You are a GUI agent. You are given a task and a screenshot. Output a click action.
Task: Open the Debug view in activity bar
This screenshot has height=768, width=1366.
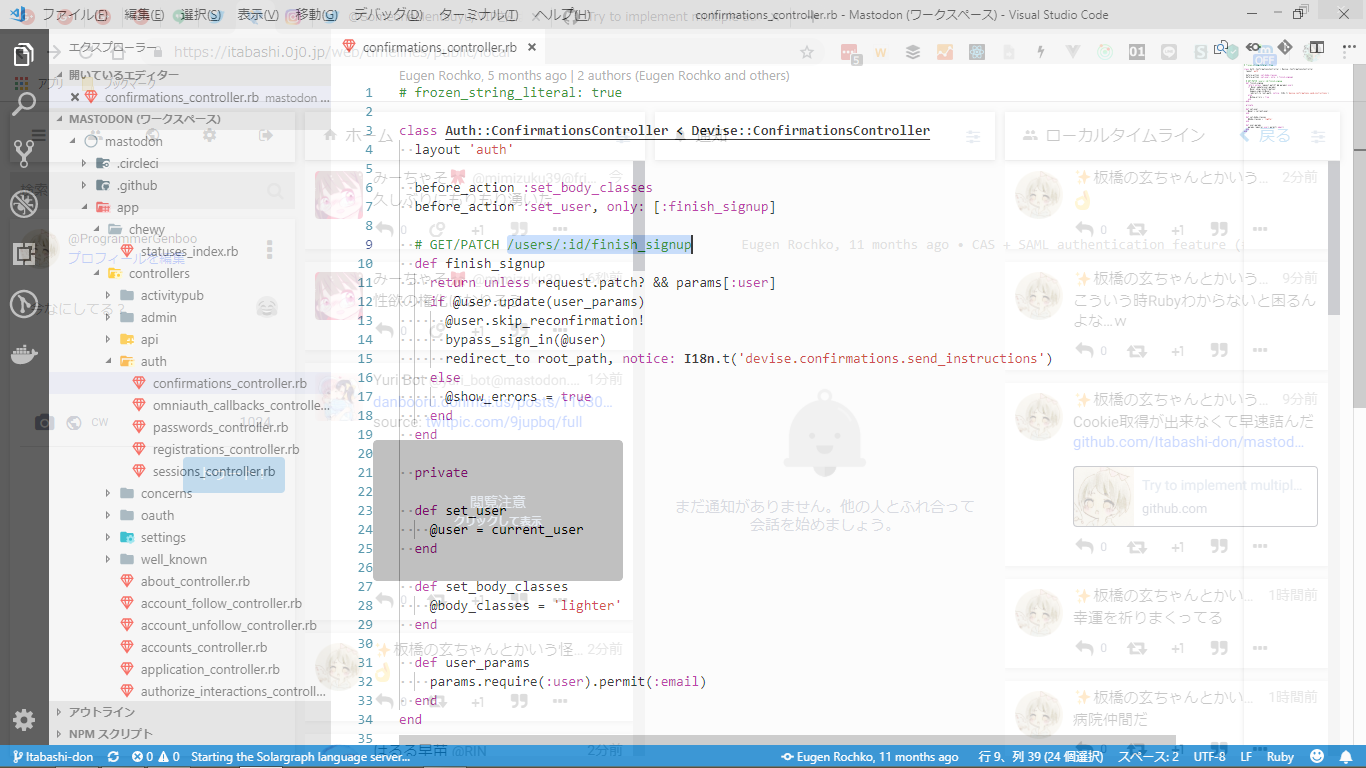[24, 204]
